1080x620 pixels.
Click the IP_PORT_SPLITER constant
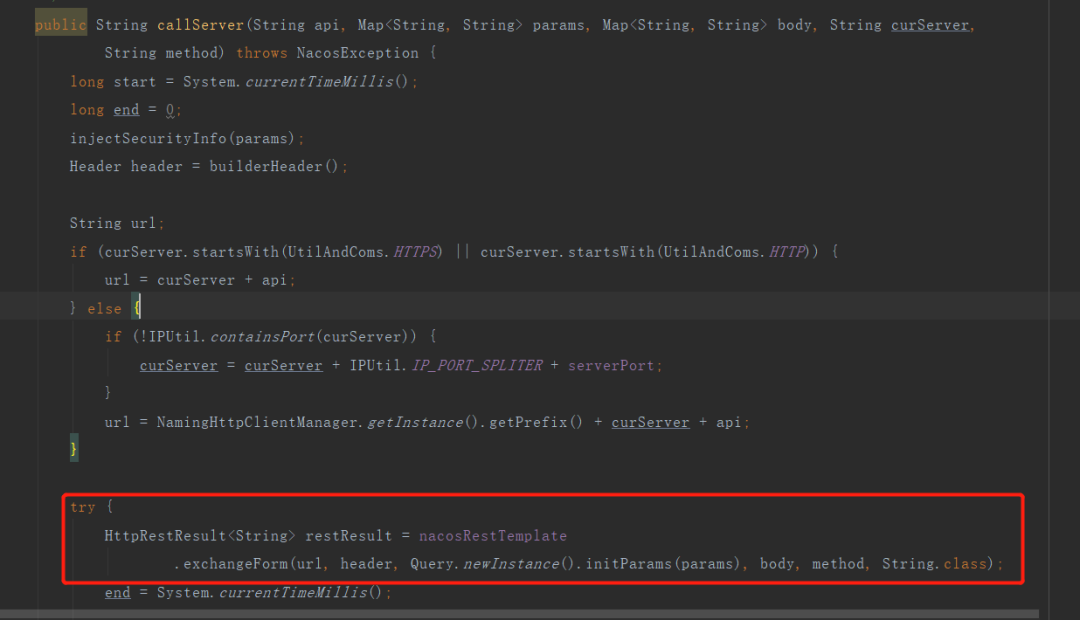(477, 366)
